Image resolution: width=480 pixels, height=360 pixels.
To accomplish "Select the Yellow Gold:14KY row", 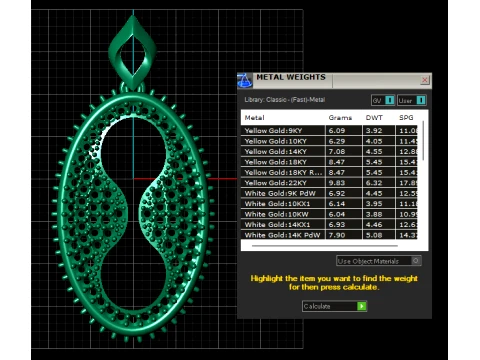I will (x=329, y=151).
